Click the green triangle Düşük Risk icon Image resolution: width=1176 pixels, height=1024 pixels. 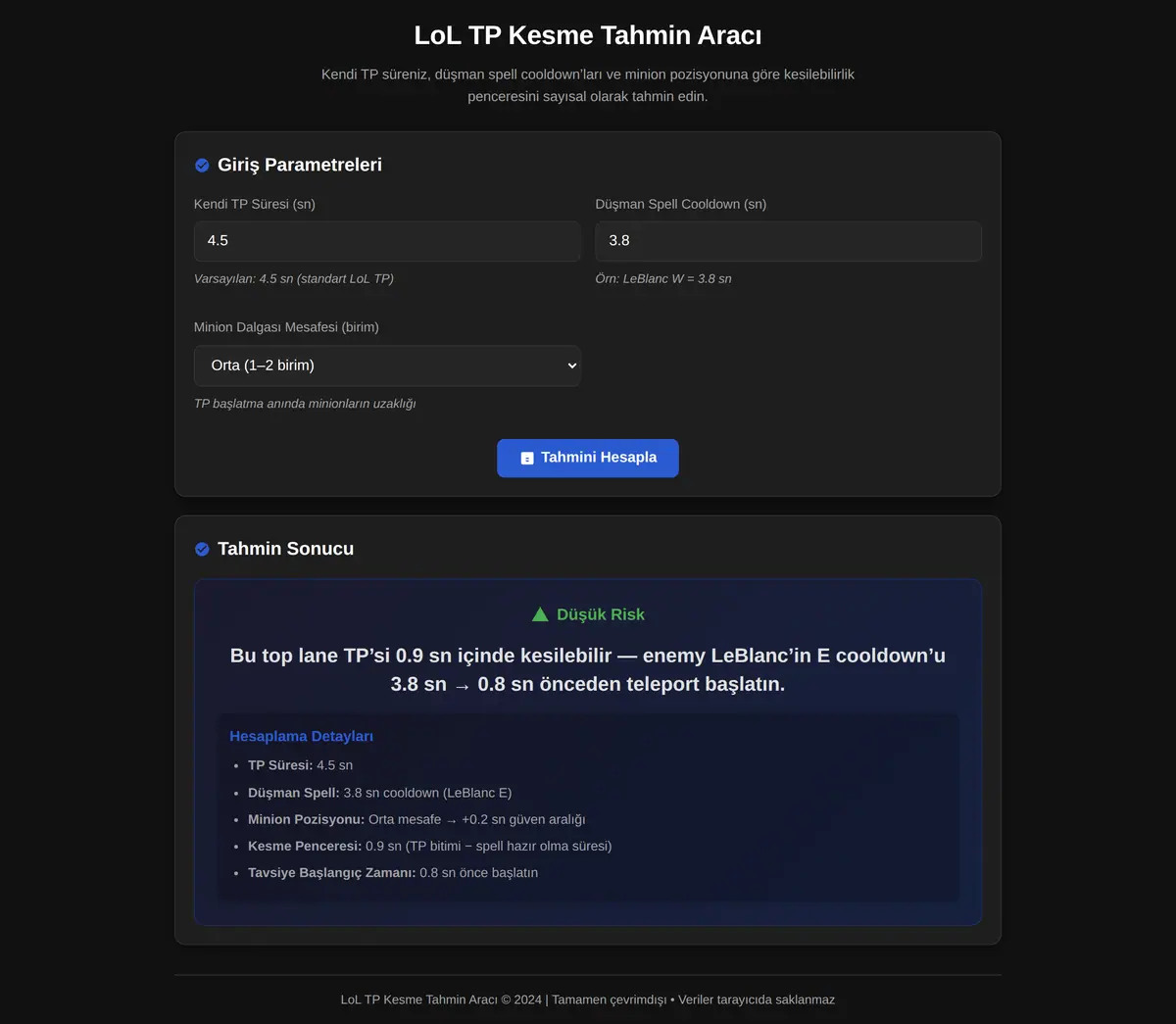coord(540,614)
